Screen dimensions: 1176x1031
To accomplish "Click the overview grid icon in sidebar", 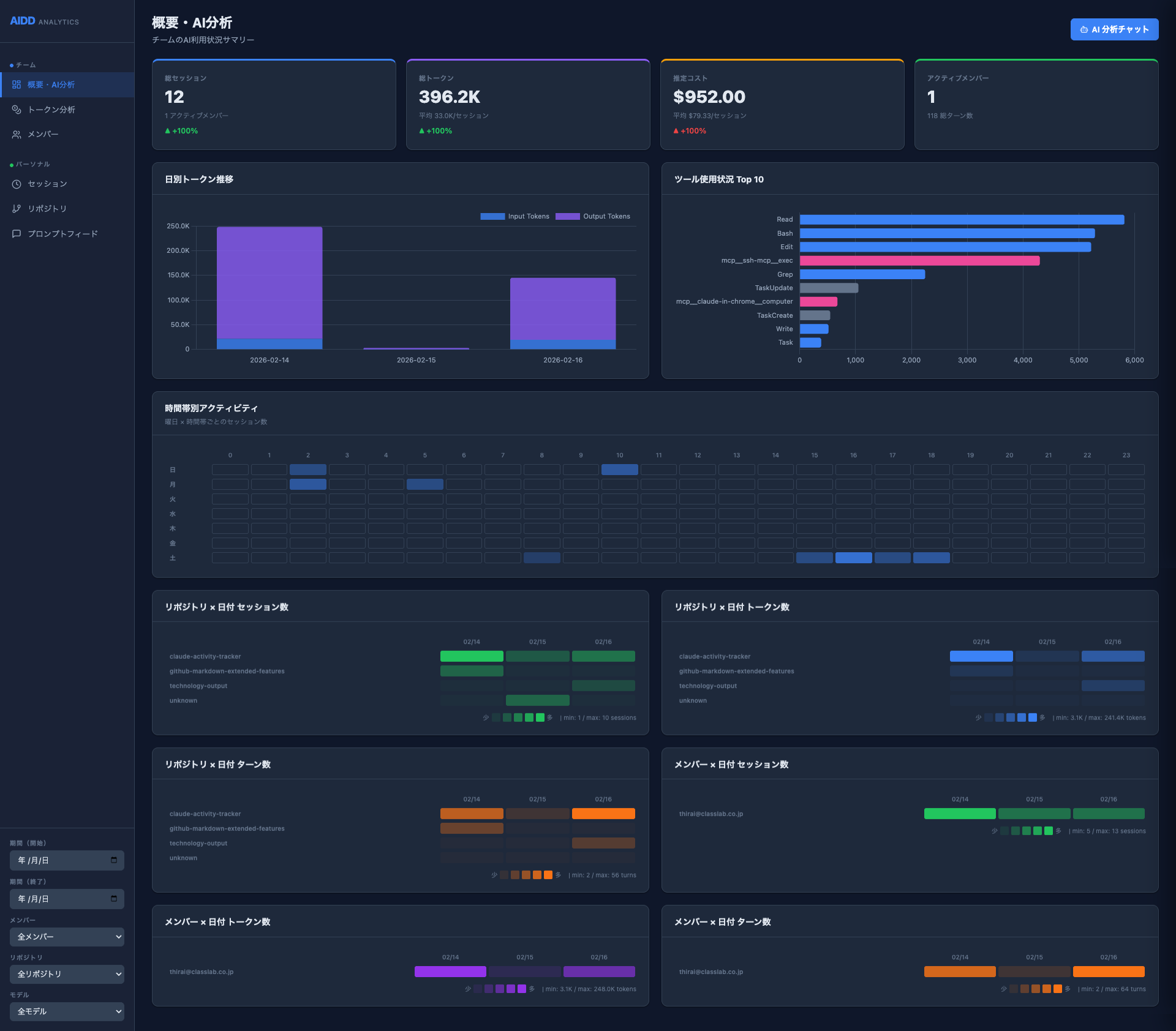I will tap(17, 84).
